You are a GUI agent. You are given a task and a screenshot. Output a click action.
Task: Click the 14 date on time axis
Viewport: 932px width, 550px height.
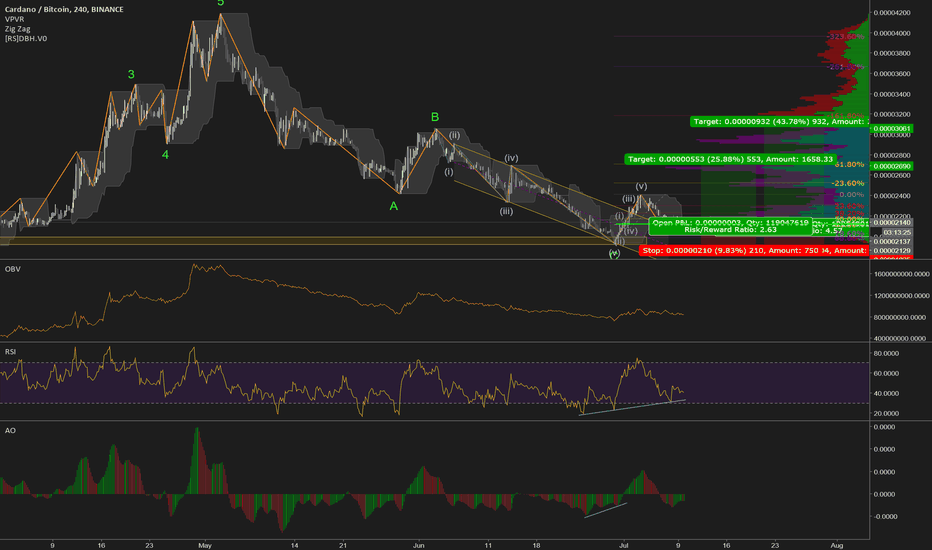coord(294,545)
